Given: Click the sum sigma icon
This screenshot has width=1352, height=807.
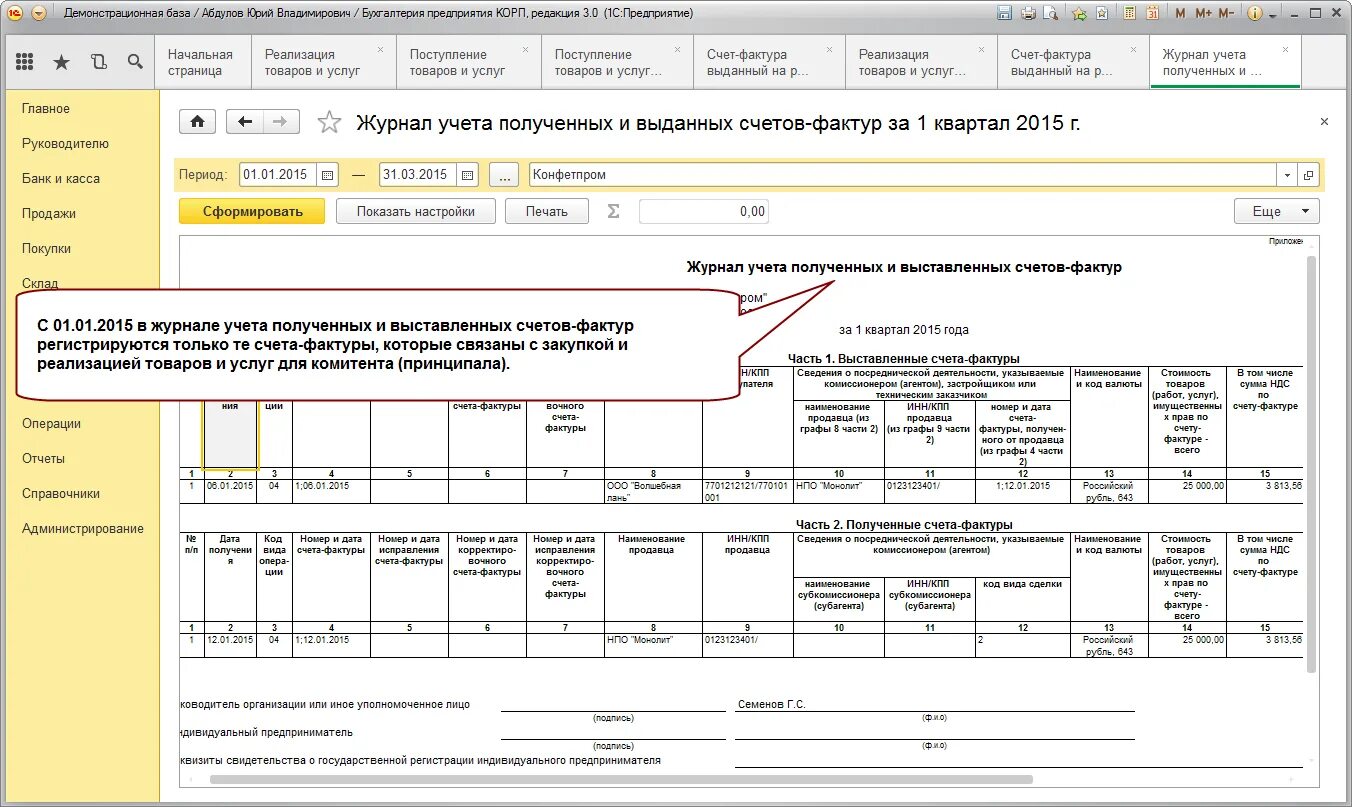Looking at the screenshot, I should 613,211.
